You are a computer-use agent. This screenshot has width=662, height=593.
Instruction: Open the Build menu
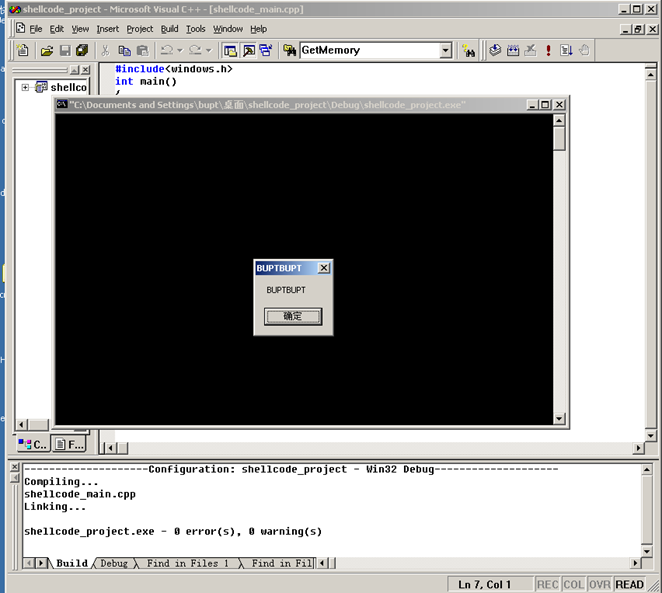tap(169, 29)
